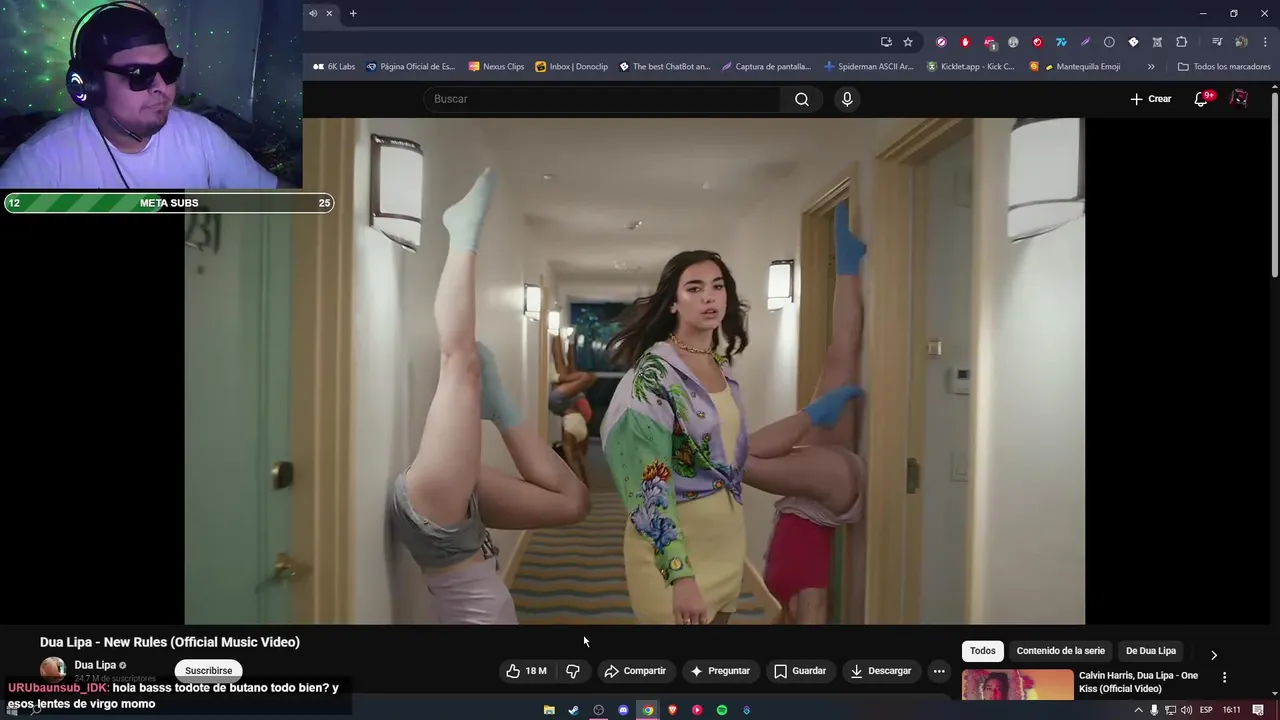Open the YouTube account avatar menu
This screenshot has height=720, width=1280.
[1239, 99]
